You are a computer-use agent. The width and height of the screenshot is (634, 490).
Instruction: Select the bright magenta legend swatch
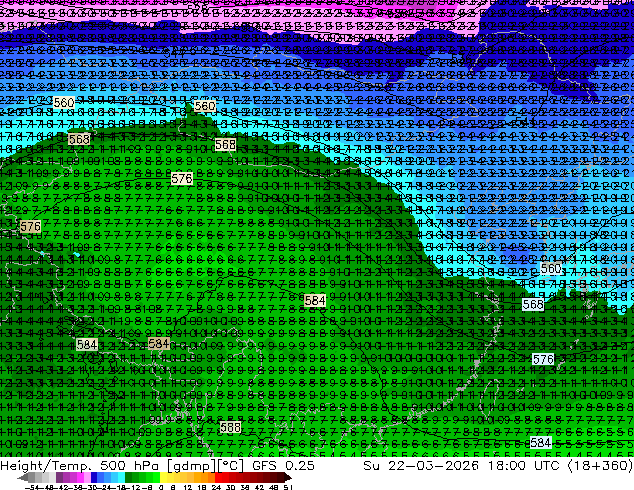[80, 478]
